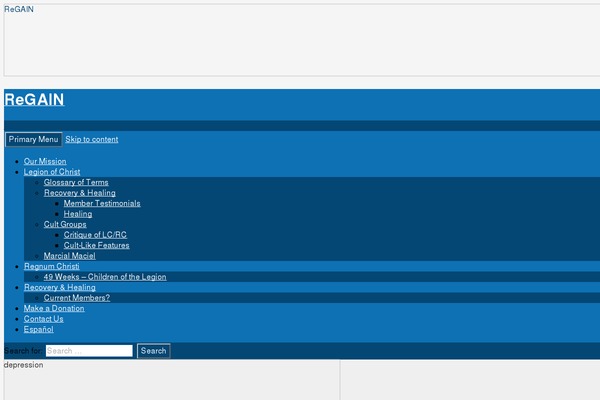This screenshot has width=600, height=400.
Task: Open the Cult Groups menu item
Action: coord(65,224)
